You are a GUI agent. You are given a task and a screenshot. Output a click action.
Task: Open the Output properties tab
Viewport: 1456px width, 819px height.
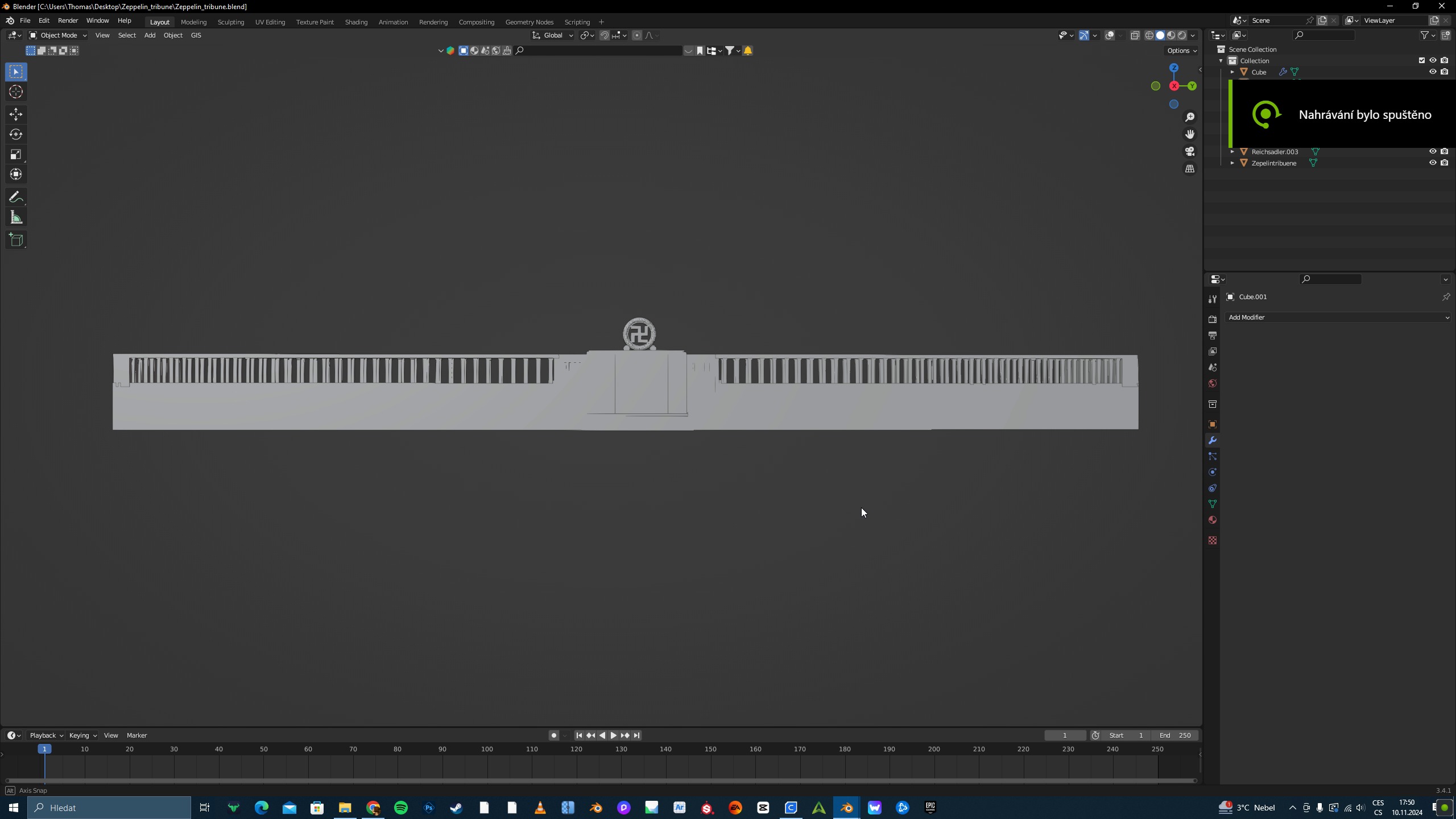[1213, 336]
